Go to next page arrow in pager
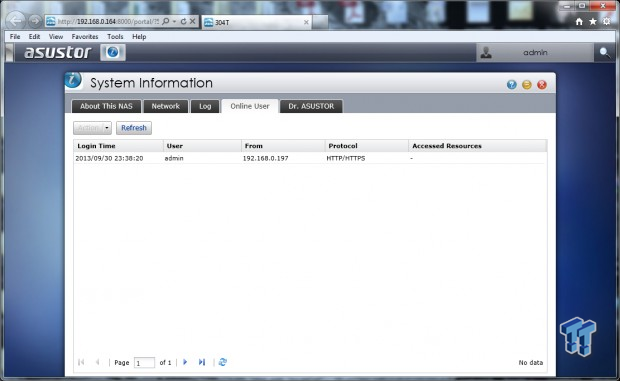Screen dimensions: 620x381 185,362
